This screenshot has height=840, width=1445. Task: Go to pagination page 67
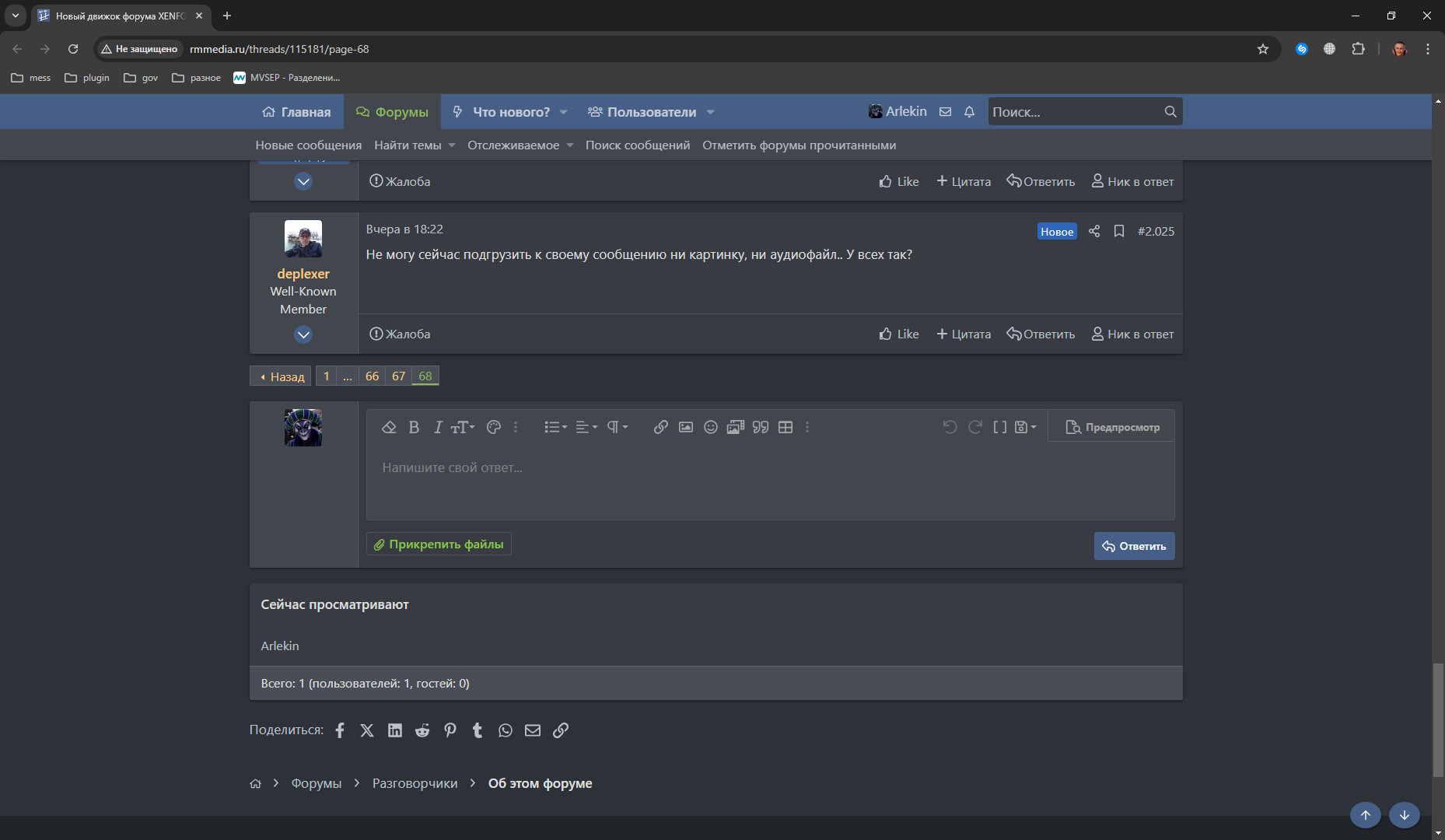click(x=398, y=376)
